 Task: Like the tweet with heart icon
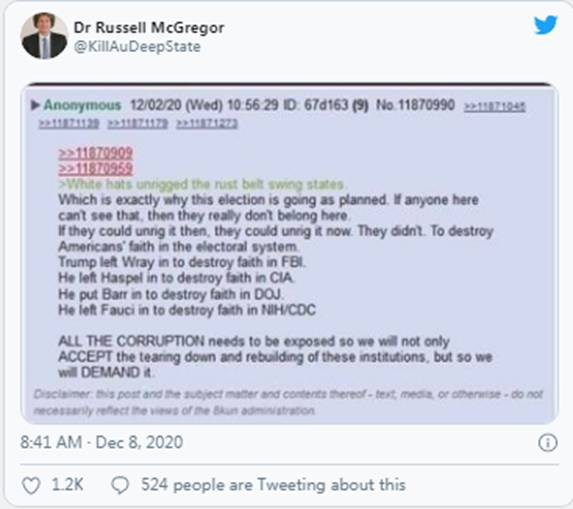31,486
